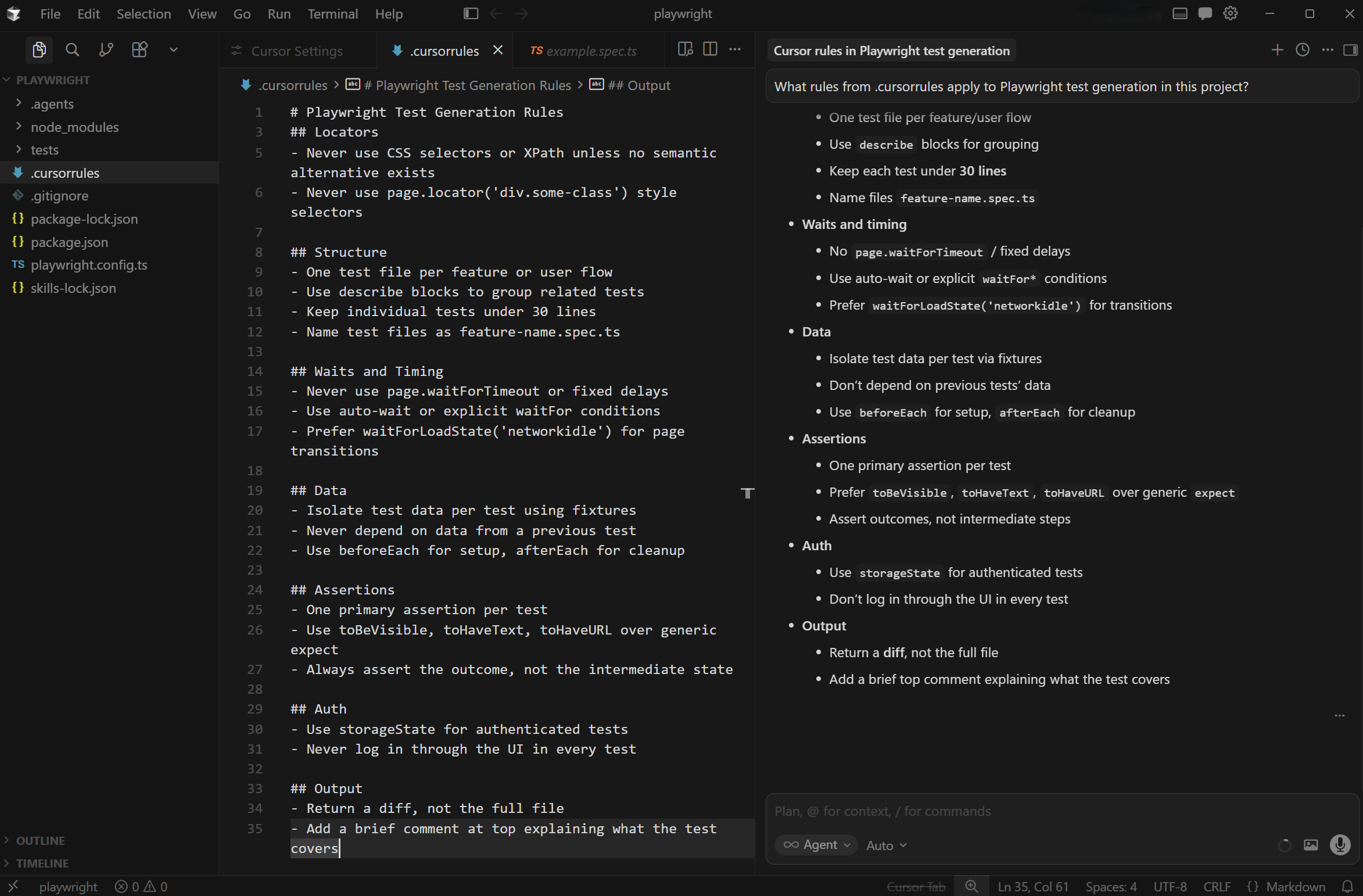Start a new chat with the plus icon

(1278, 51)
